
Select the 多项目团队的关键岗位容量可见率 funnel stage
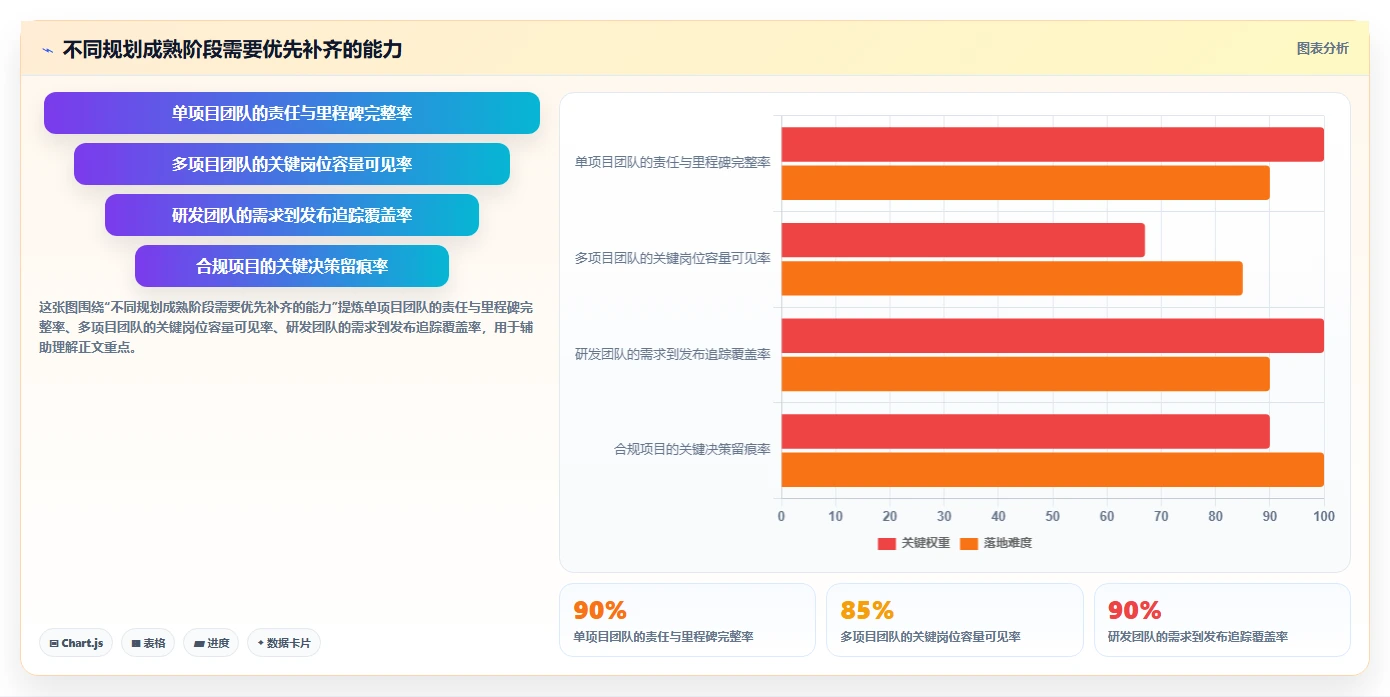292,164
